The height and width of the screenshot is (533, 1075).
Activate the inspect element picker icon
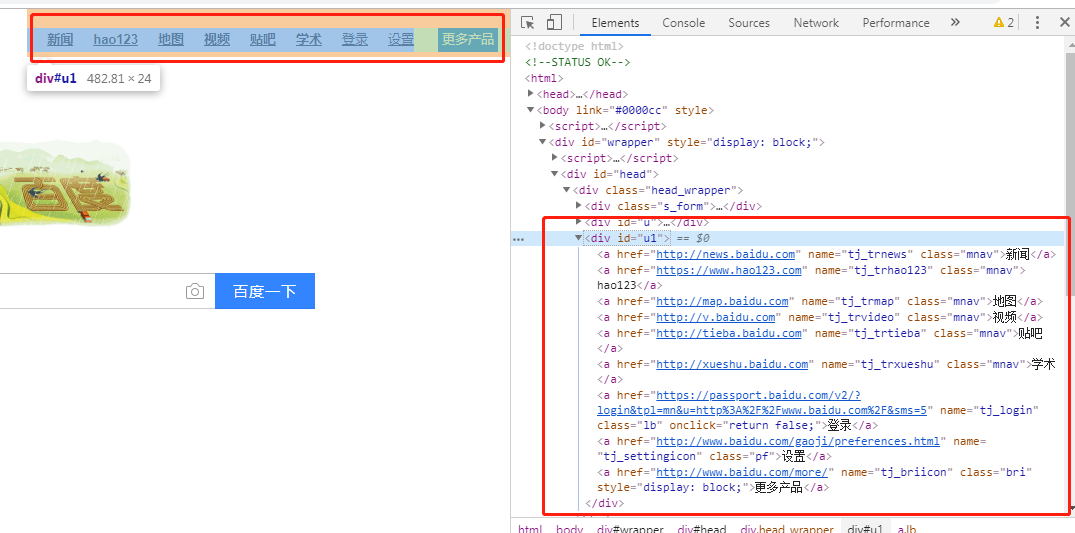click(x=527, y=23)
